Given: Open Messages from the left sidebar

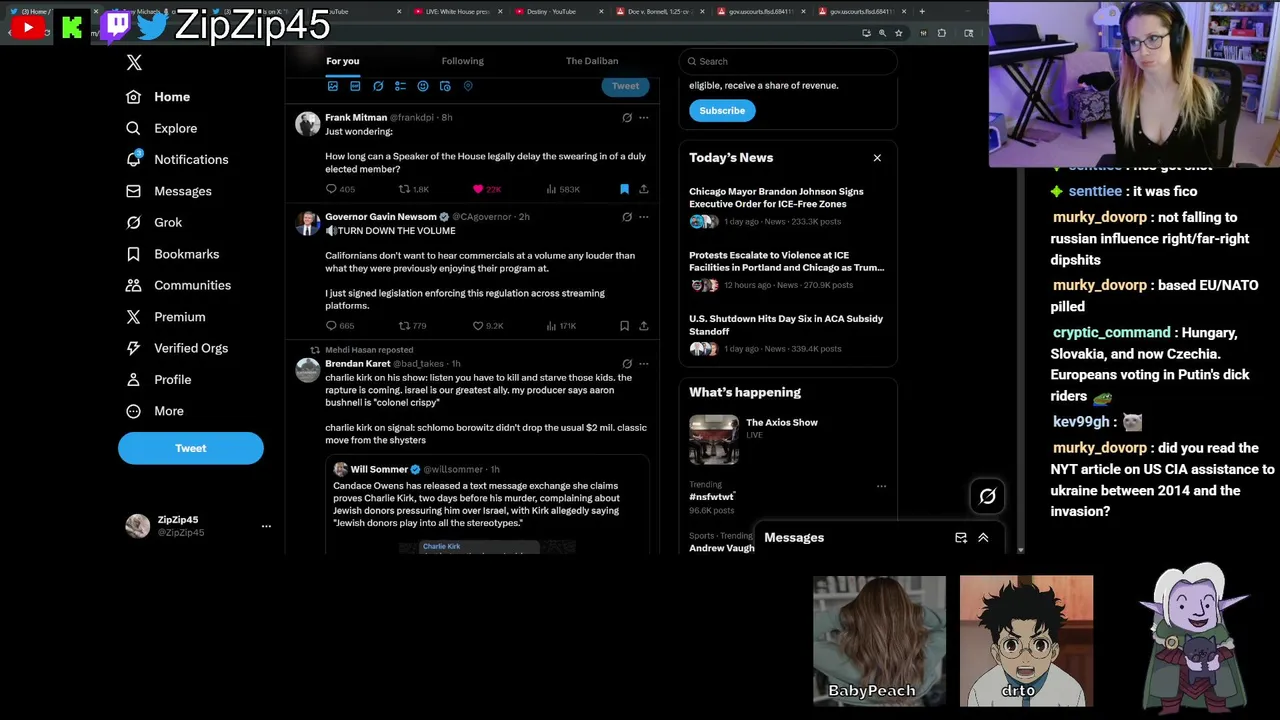Looking at the screenshot, I should [168, 191].
